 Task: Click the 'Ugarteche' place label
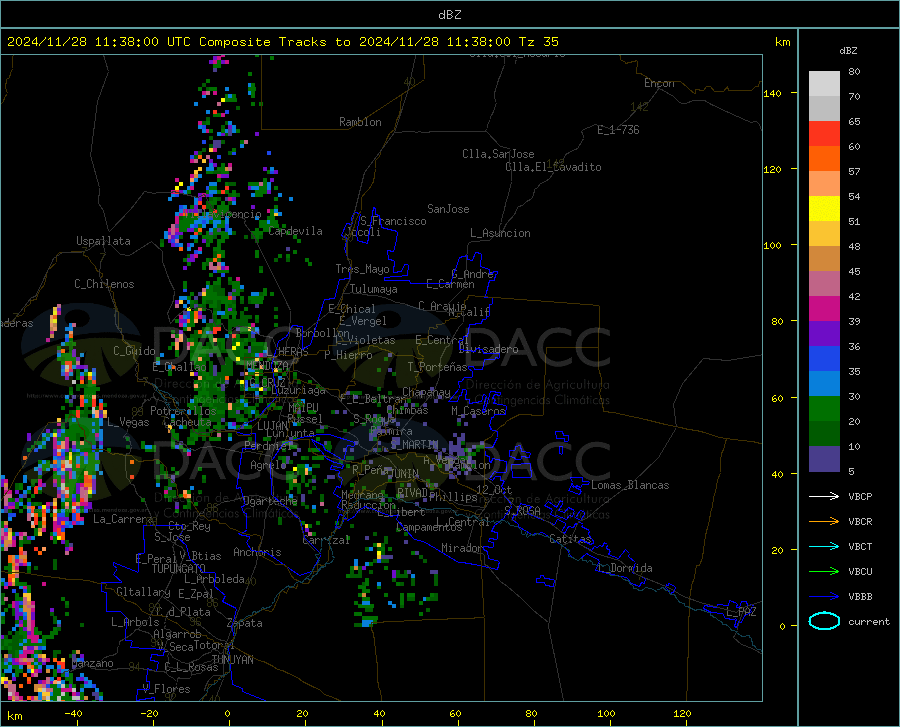tap(270, 501)
